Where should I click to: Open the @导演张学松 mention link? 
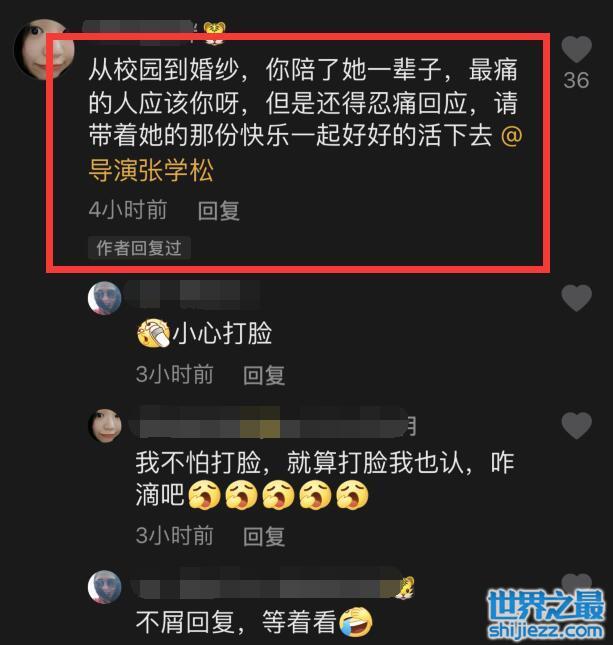point(305,152)
